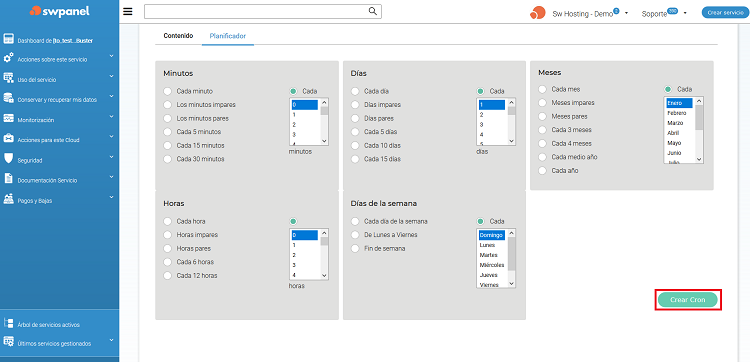Open the hamburger menu icon
750x362 pixels.
click(x=128, y=11)
